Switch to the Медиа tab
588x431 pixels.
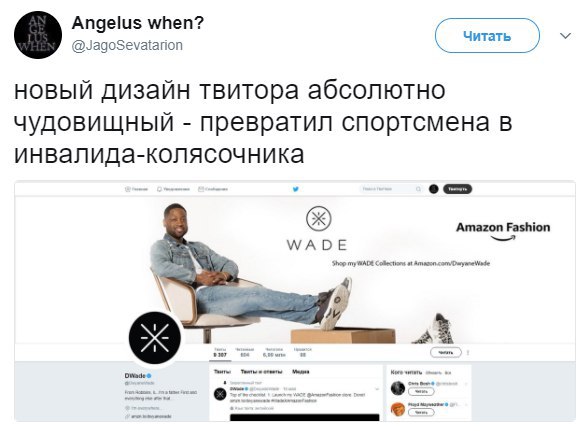click(x=301, y=372)
